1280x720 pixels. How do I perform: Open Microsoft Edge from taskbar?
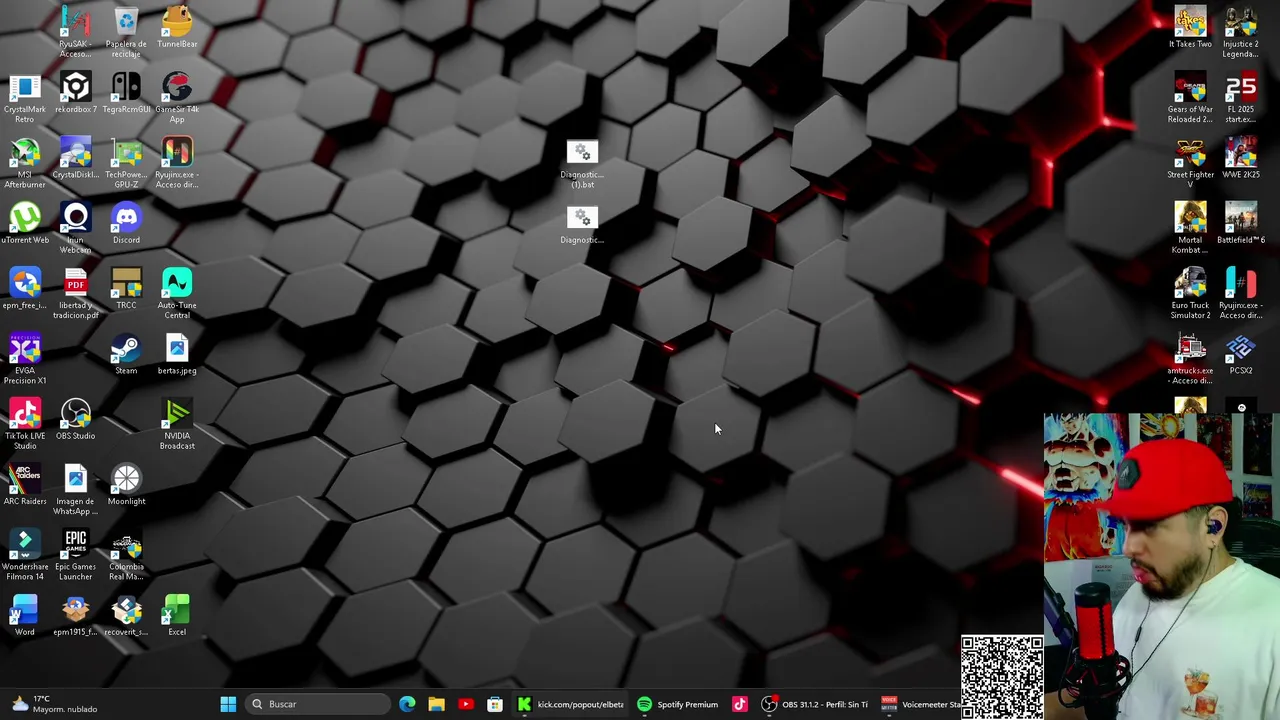(407, 704)
